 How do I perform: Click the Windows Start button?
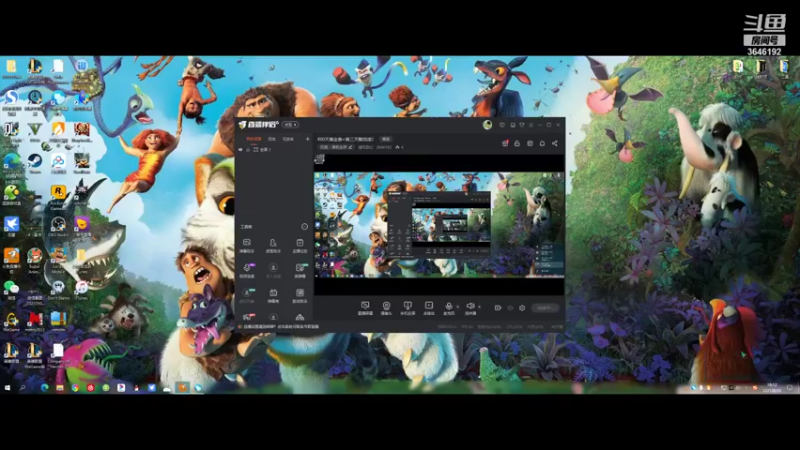click(7, 388)
